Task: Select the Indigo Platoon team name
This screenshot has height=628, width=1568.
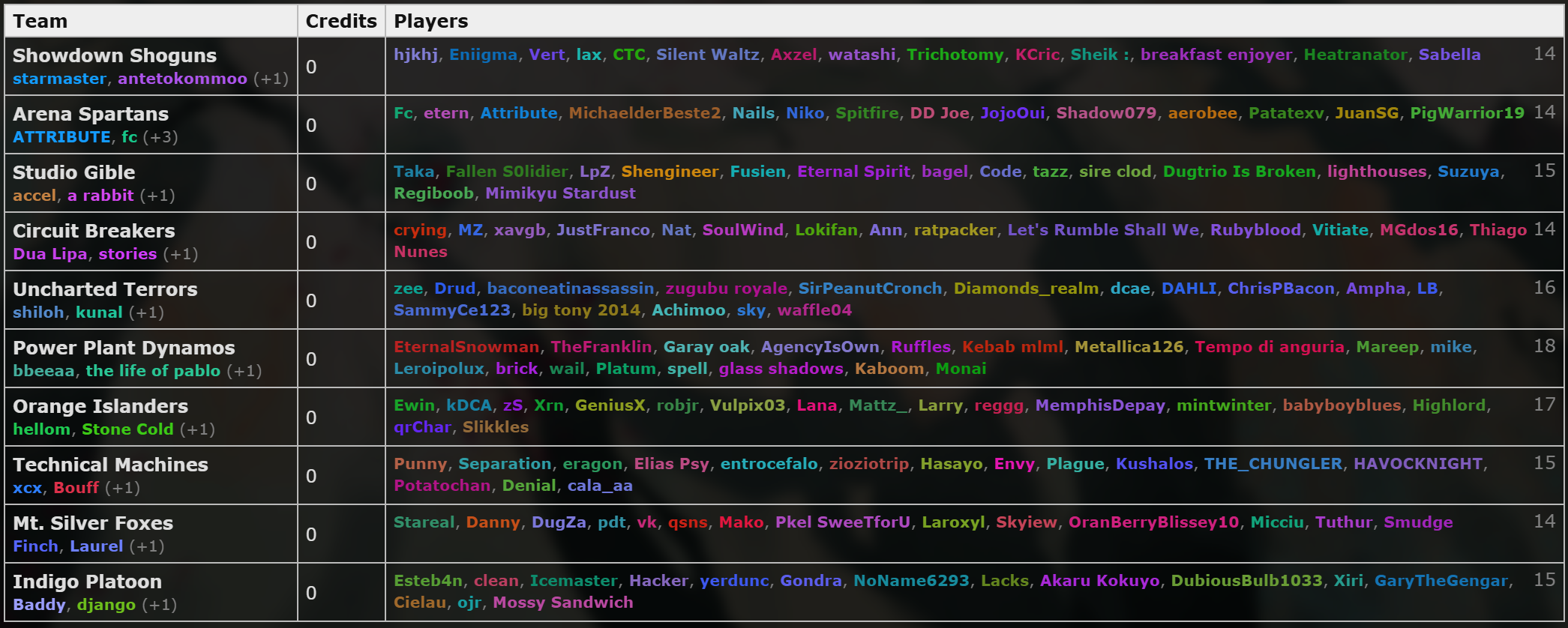Action: (x=87, y=582)
